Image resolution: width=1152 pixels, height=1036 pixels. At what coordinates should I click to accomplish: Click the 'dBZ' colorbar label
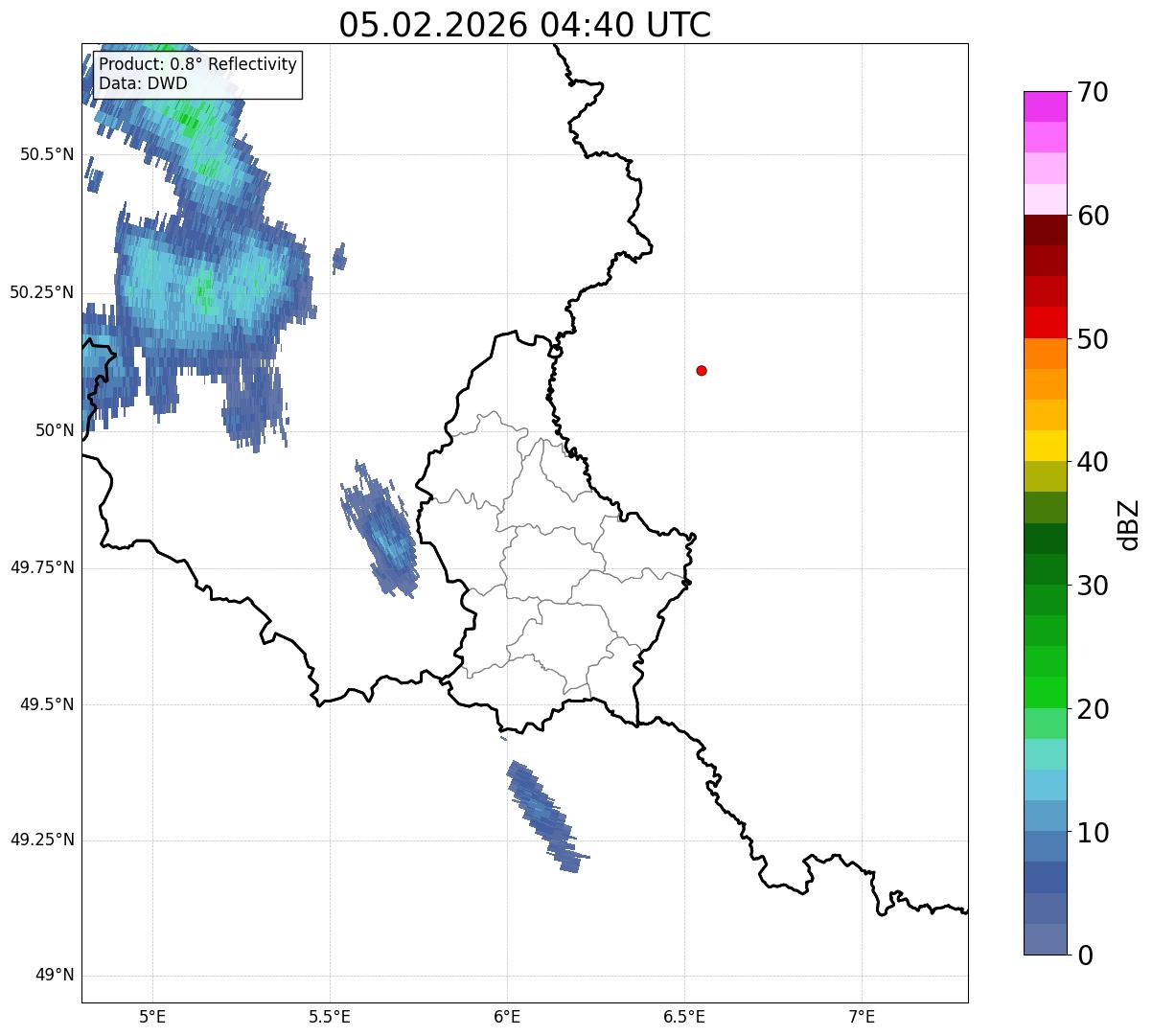(x=1129, y=524)
